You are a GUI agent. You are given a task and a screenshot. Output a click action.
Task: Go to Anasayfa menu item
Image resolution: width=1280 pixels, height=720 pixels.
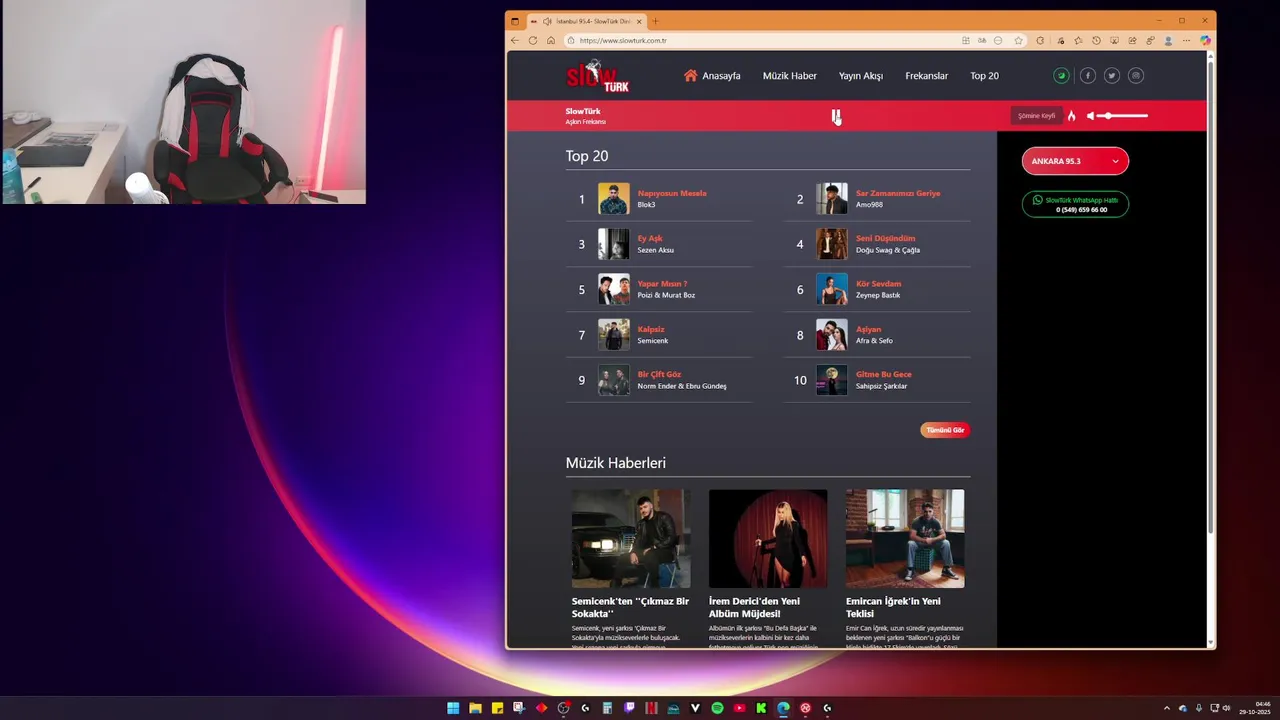tap(721, 76)
